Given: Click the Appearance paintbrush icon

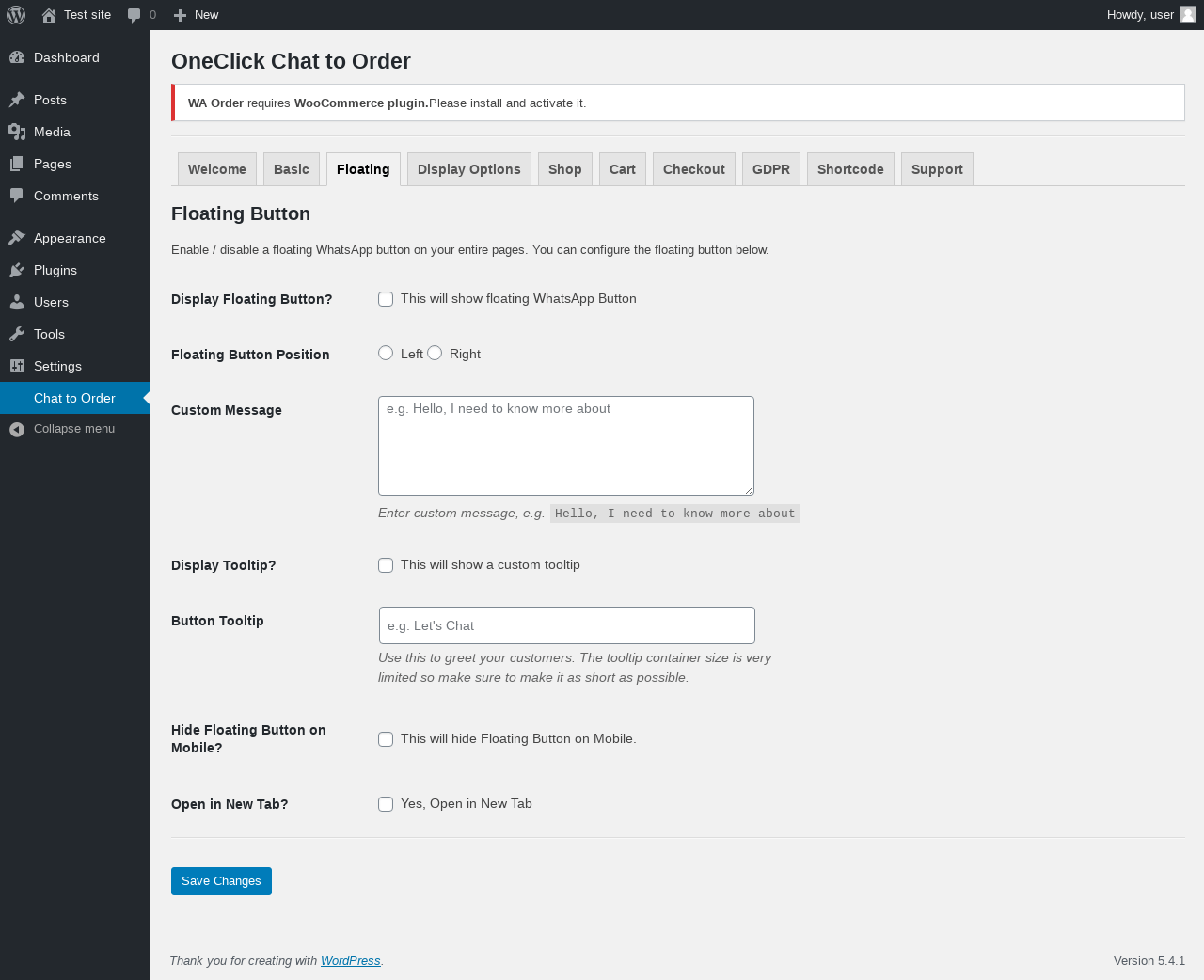Looking at the screenshot, I should pos(17,238).
